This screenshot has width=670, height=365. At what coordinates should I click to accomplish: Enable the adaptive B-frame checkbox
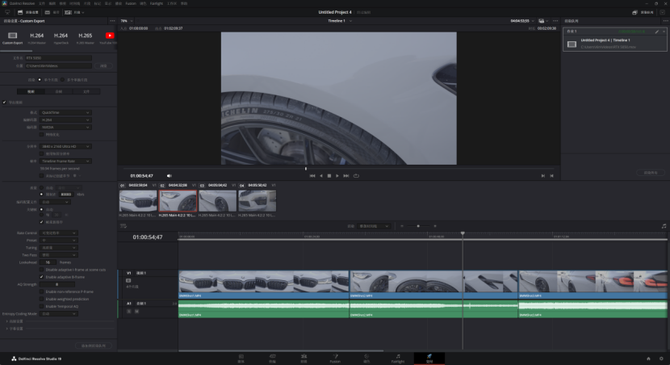[x=41, y=277]
